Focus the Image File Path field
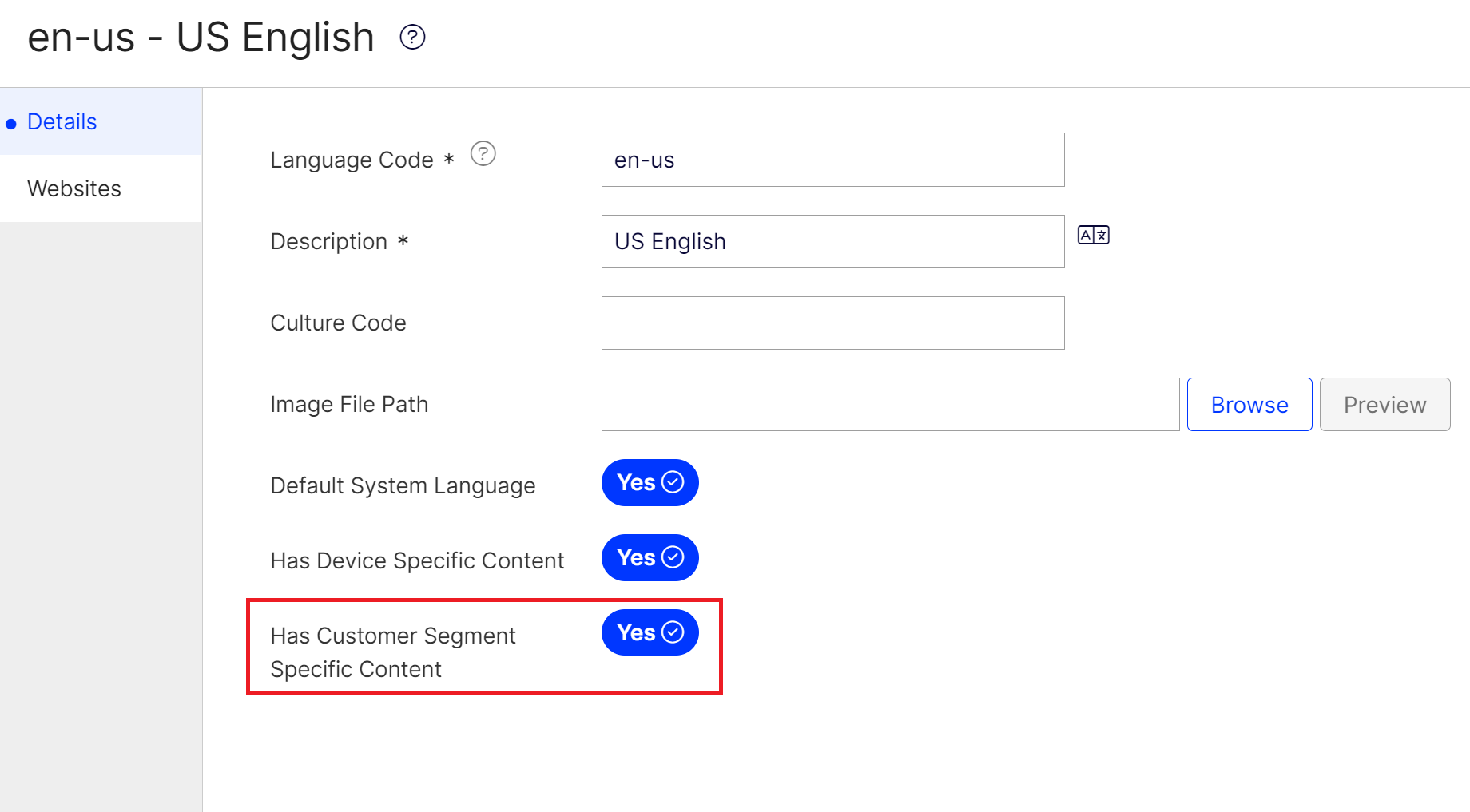The image size is (1470, 812). coord(891,405)
